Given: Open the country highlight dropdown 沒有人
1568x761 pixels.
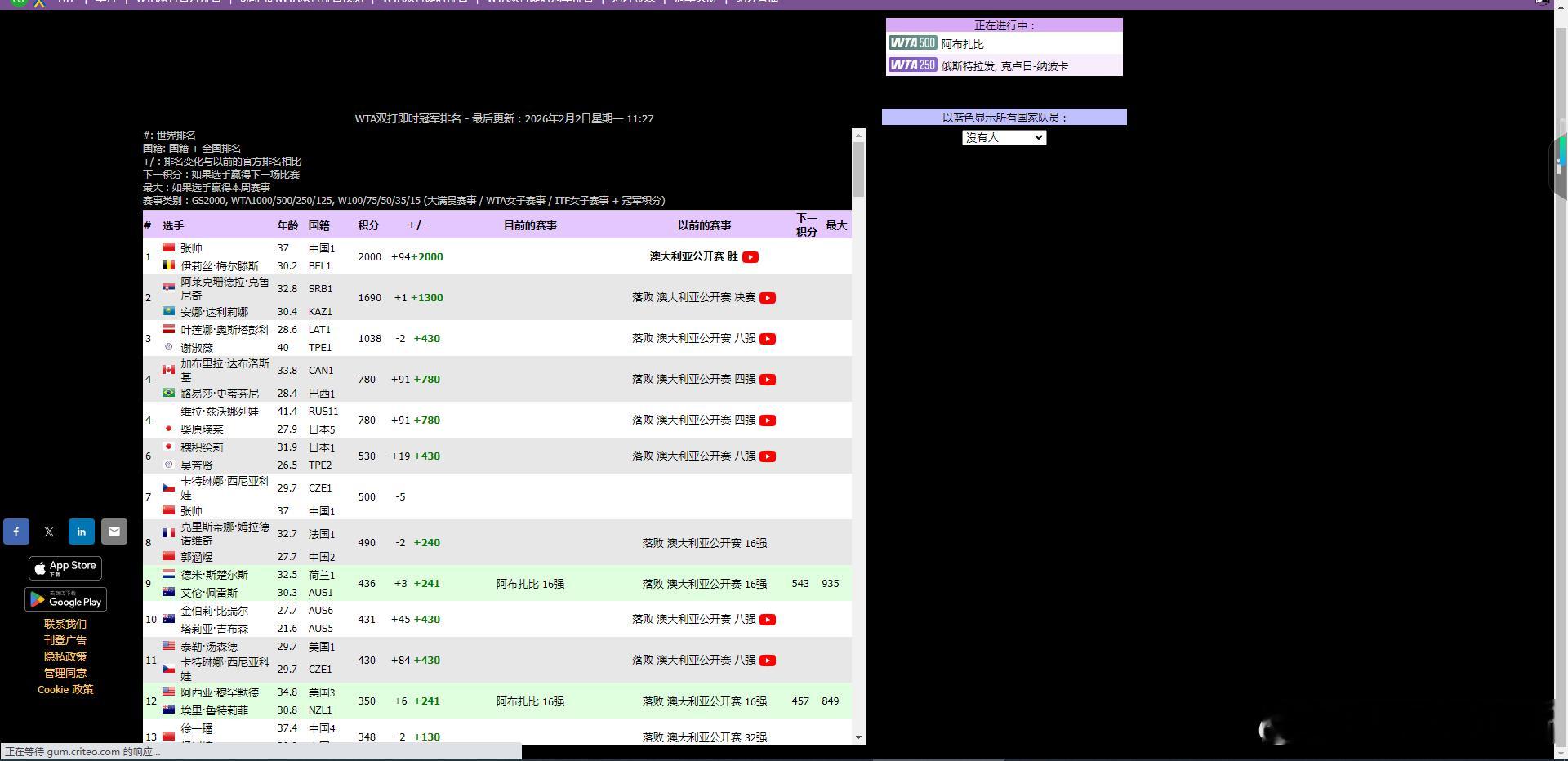Looking at the screenshot, I should tap(1004, 137).
